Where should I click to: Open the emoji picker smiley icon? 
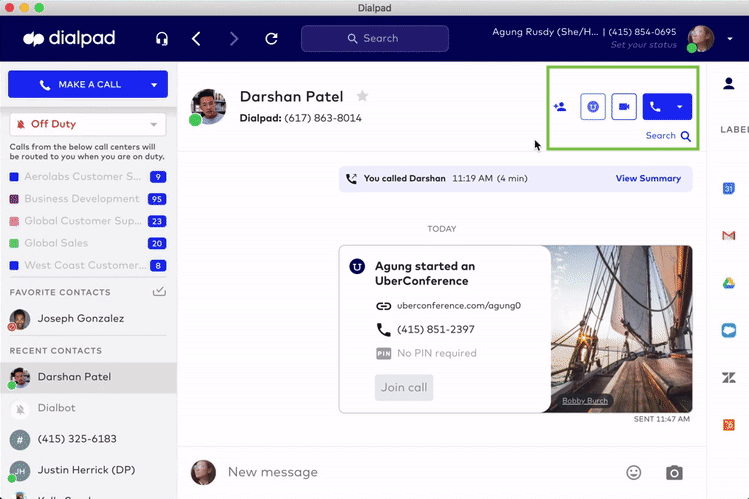pos(633,473)
